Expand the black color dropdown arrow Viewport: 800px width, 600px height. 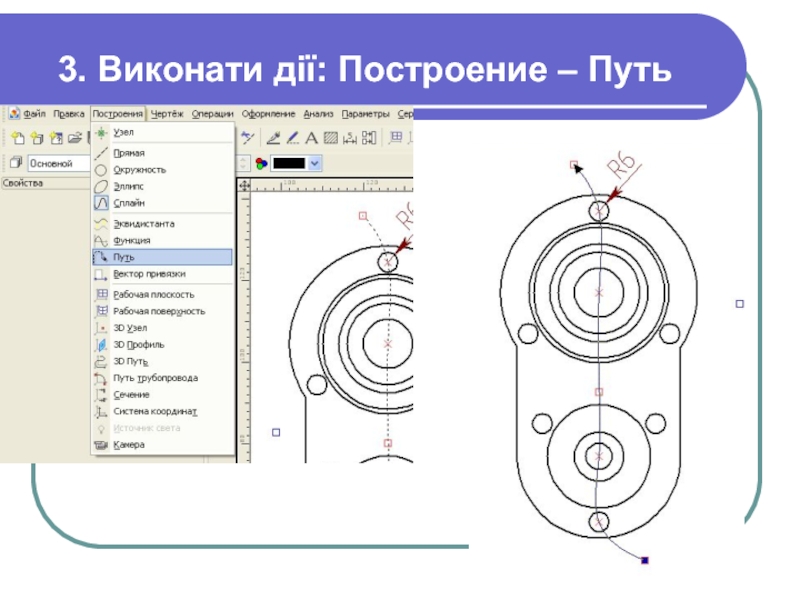coord(315,163)
